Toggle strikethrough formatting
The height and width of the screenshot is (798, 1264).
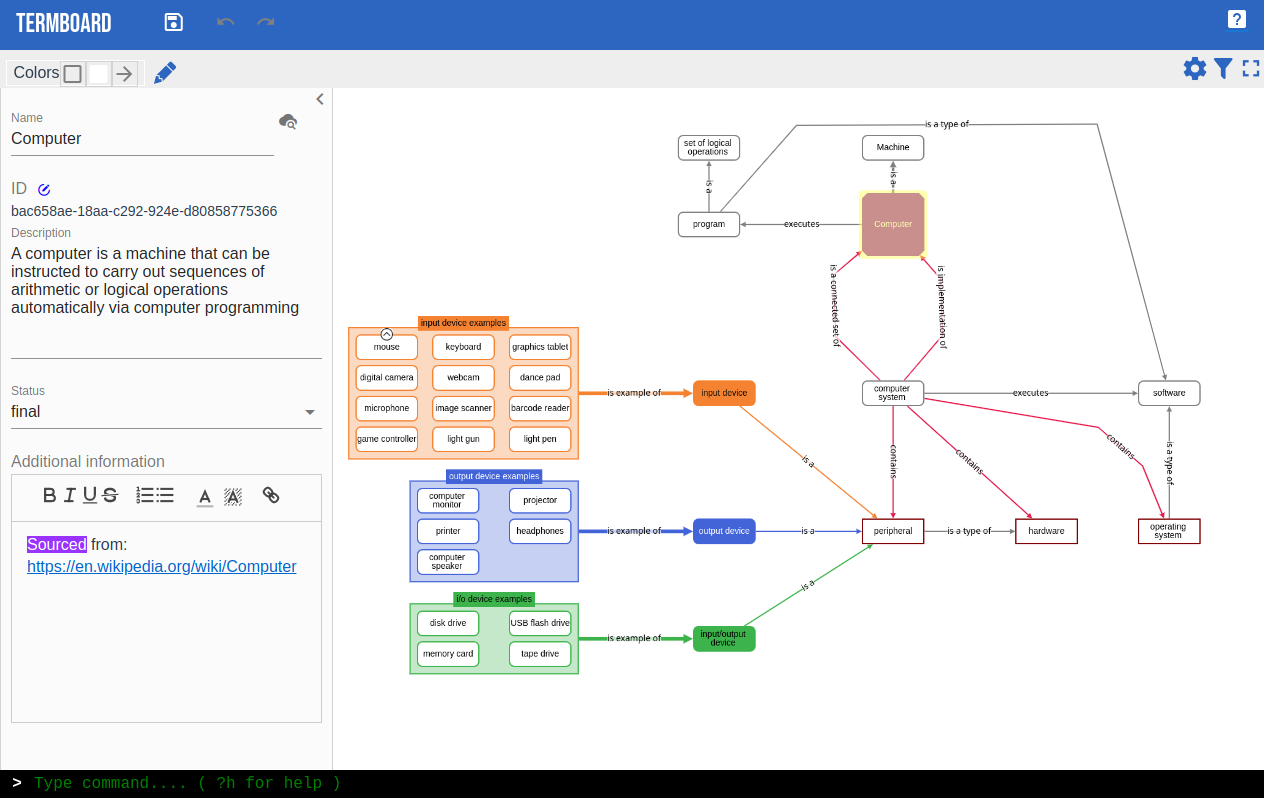(110, 495)
